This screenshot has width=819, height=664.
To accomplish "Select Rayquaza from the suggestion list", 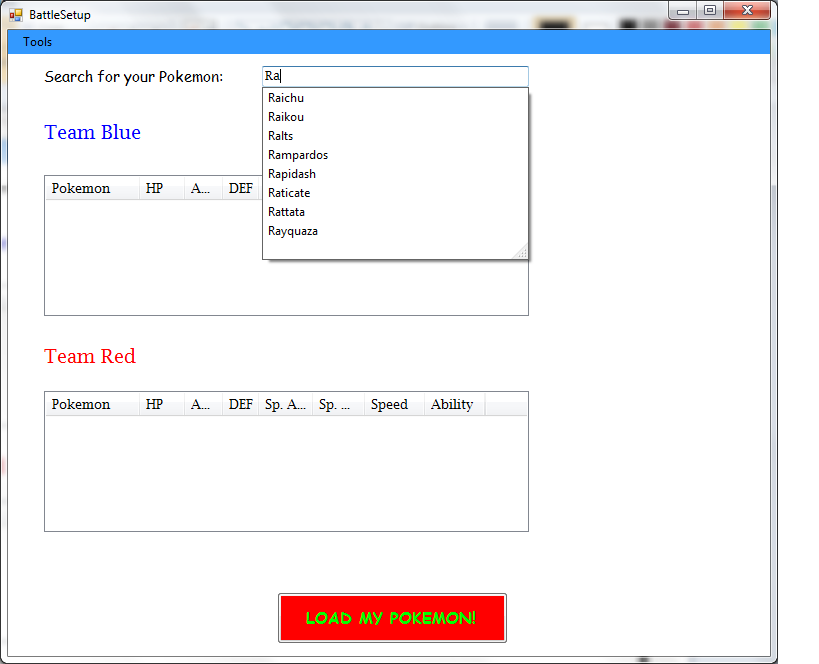I will point(395,231).
